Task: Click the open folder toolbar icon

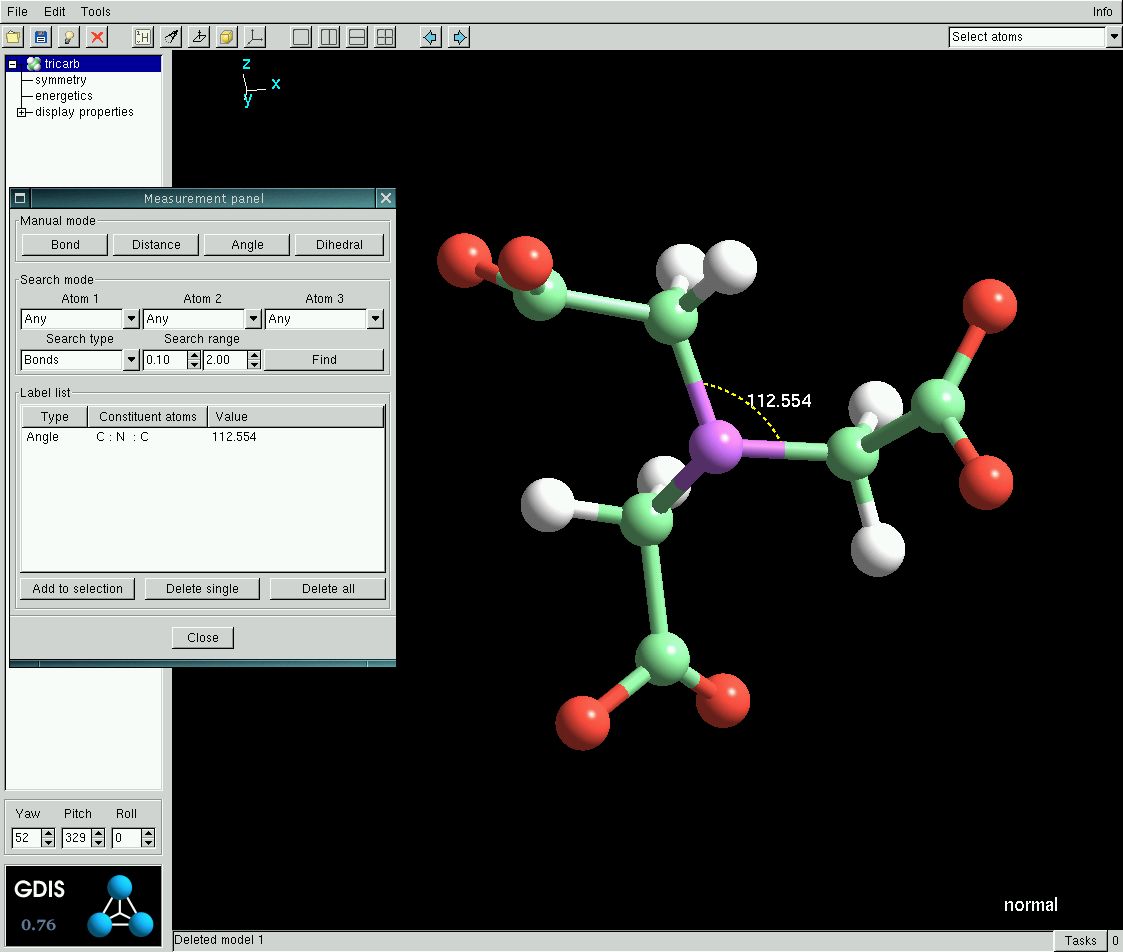Action: [x=13, y=37]
